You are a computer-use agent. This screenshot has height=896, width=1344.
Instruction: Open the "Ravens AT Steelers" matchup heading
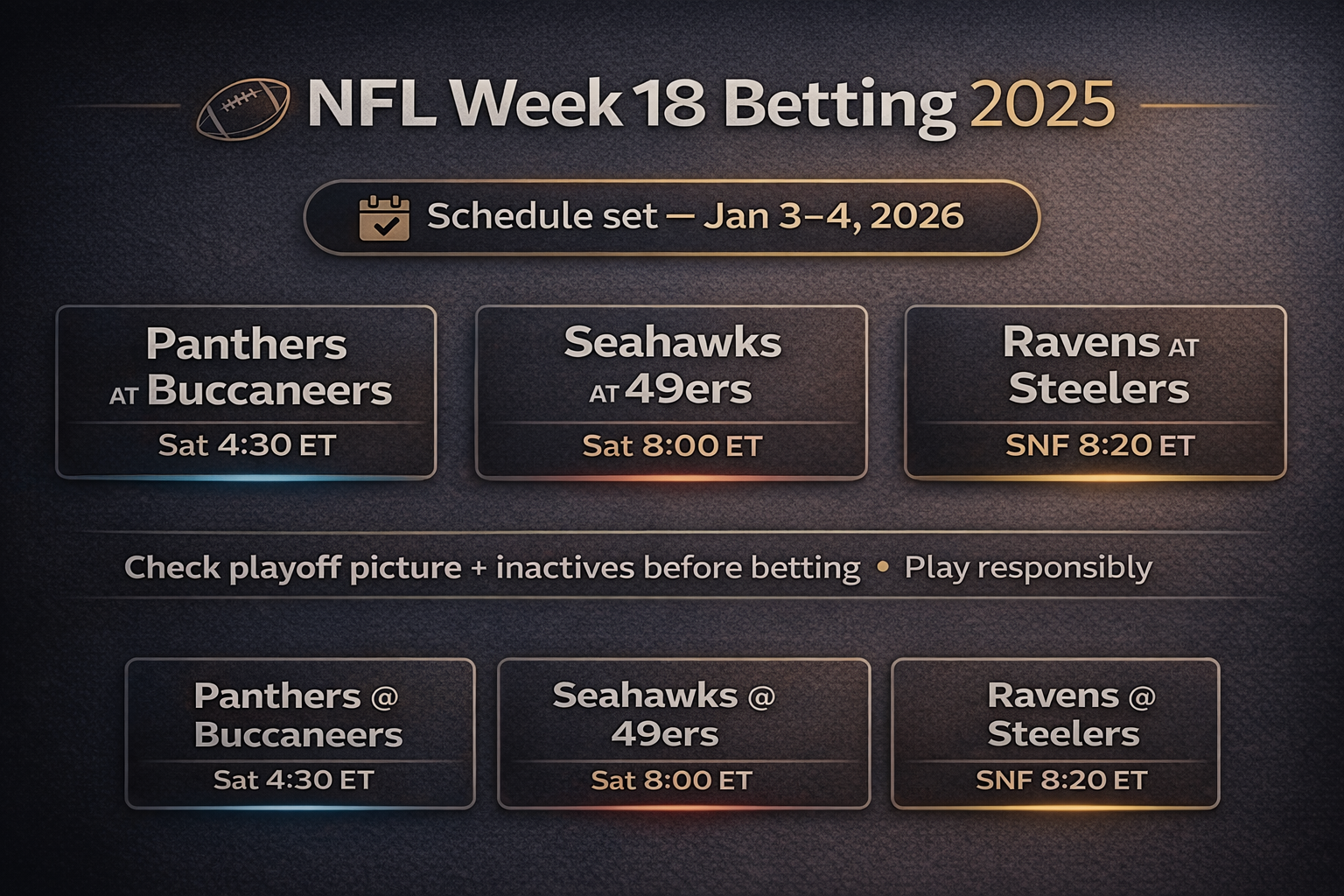[1099, 365]
